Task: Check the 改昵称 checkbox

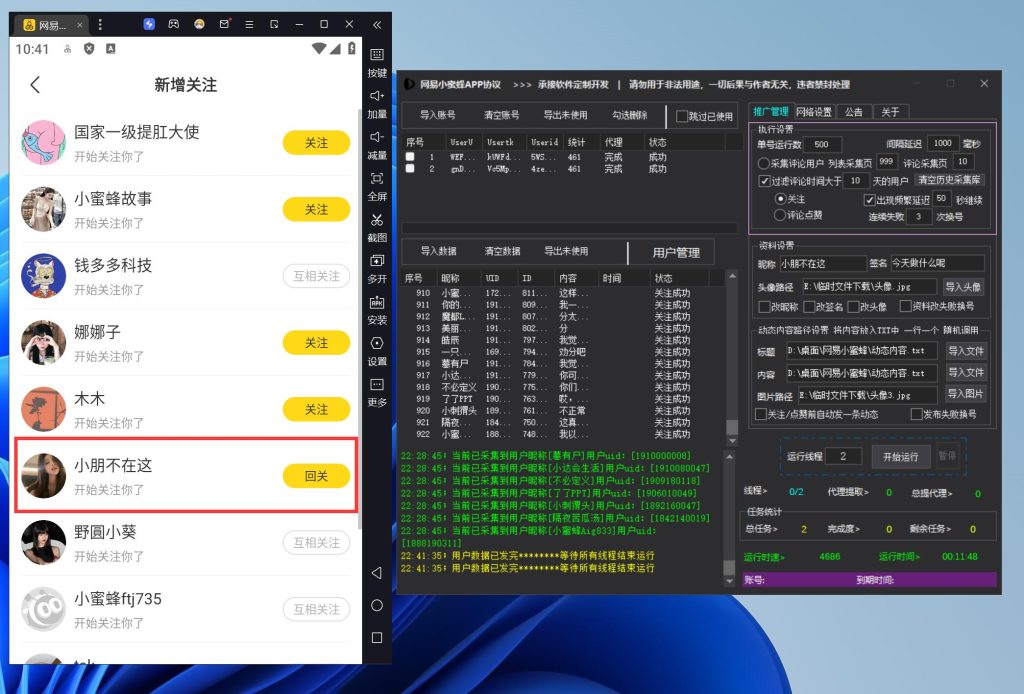Action: pyautogui.click(x=763, y=307)
